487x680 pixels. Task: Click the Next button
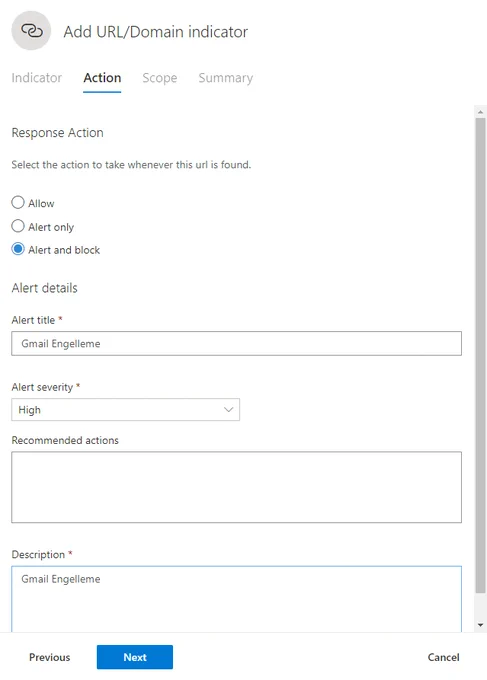(135, 657)
